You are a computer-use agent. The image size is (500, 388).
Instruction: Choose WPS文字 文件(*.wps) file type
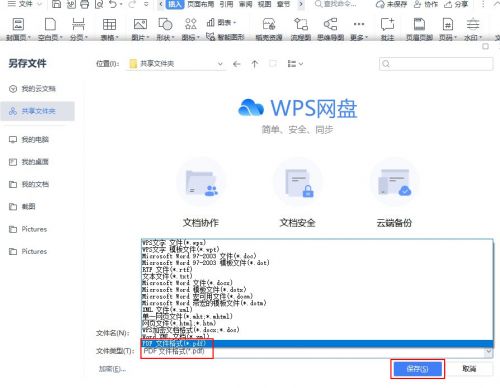317,242
